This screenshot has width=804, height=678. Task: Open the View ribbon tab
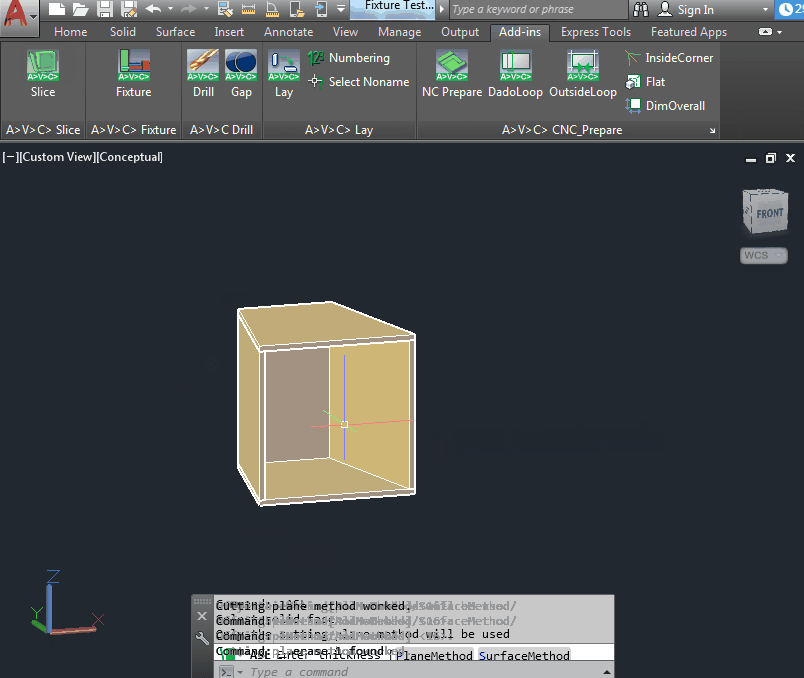pos(345,32)
